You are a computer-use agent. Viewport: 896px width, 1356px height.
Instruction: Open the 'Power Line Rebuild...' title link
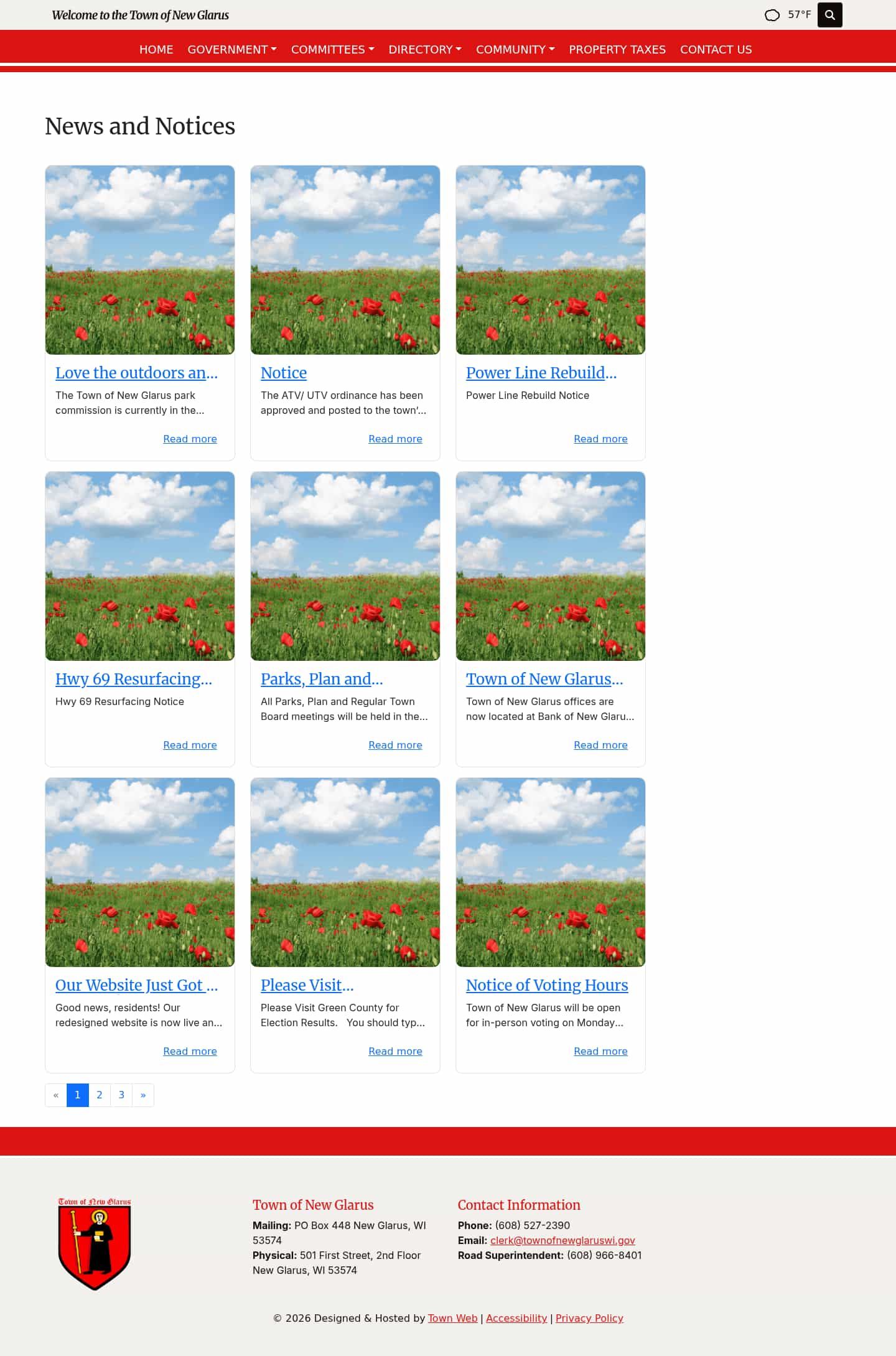coord(541,373)
